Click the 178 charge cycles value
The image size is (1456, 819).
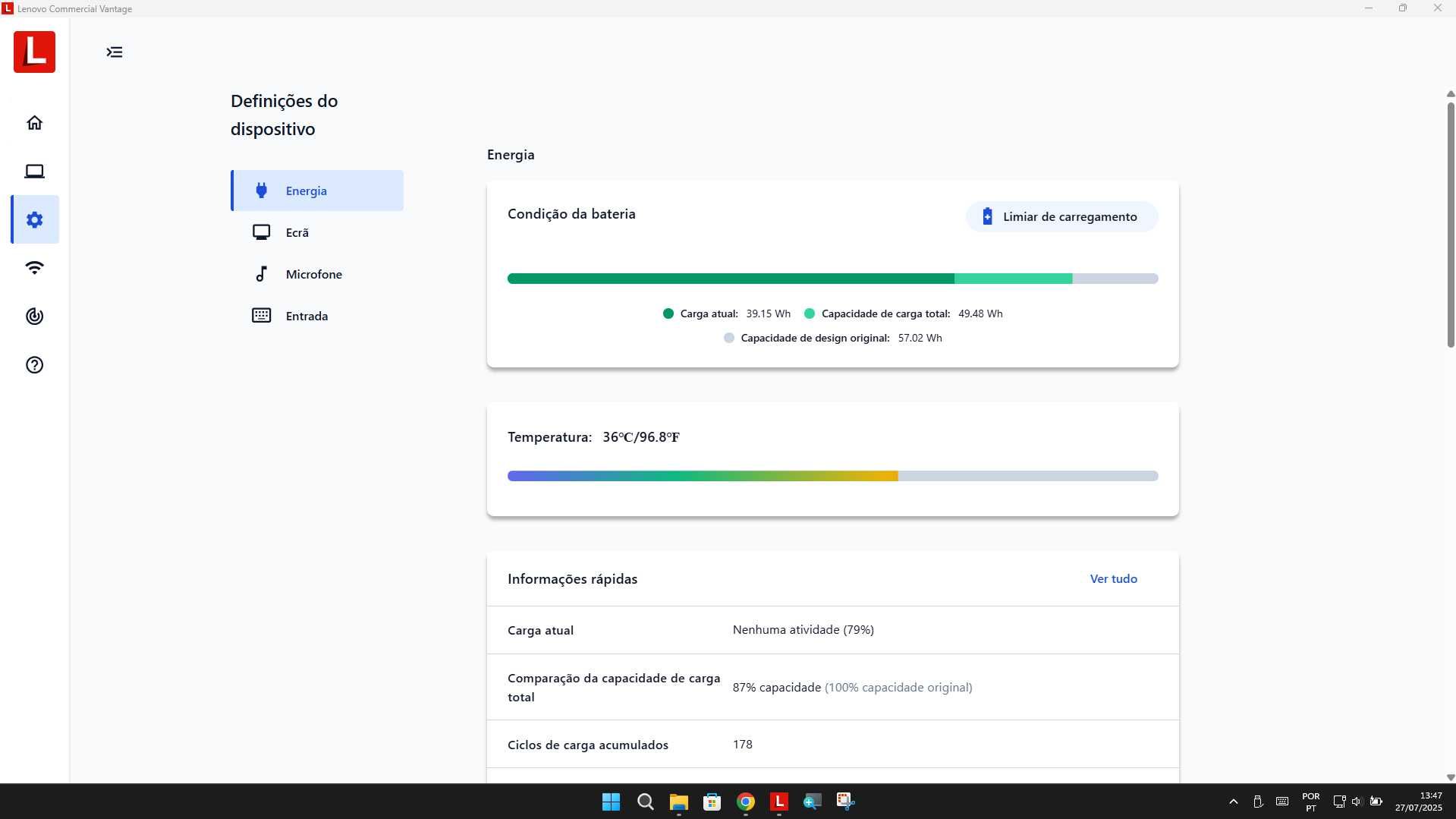point(742,745)
